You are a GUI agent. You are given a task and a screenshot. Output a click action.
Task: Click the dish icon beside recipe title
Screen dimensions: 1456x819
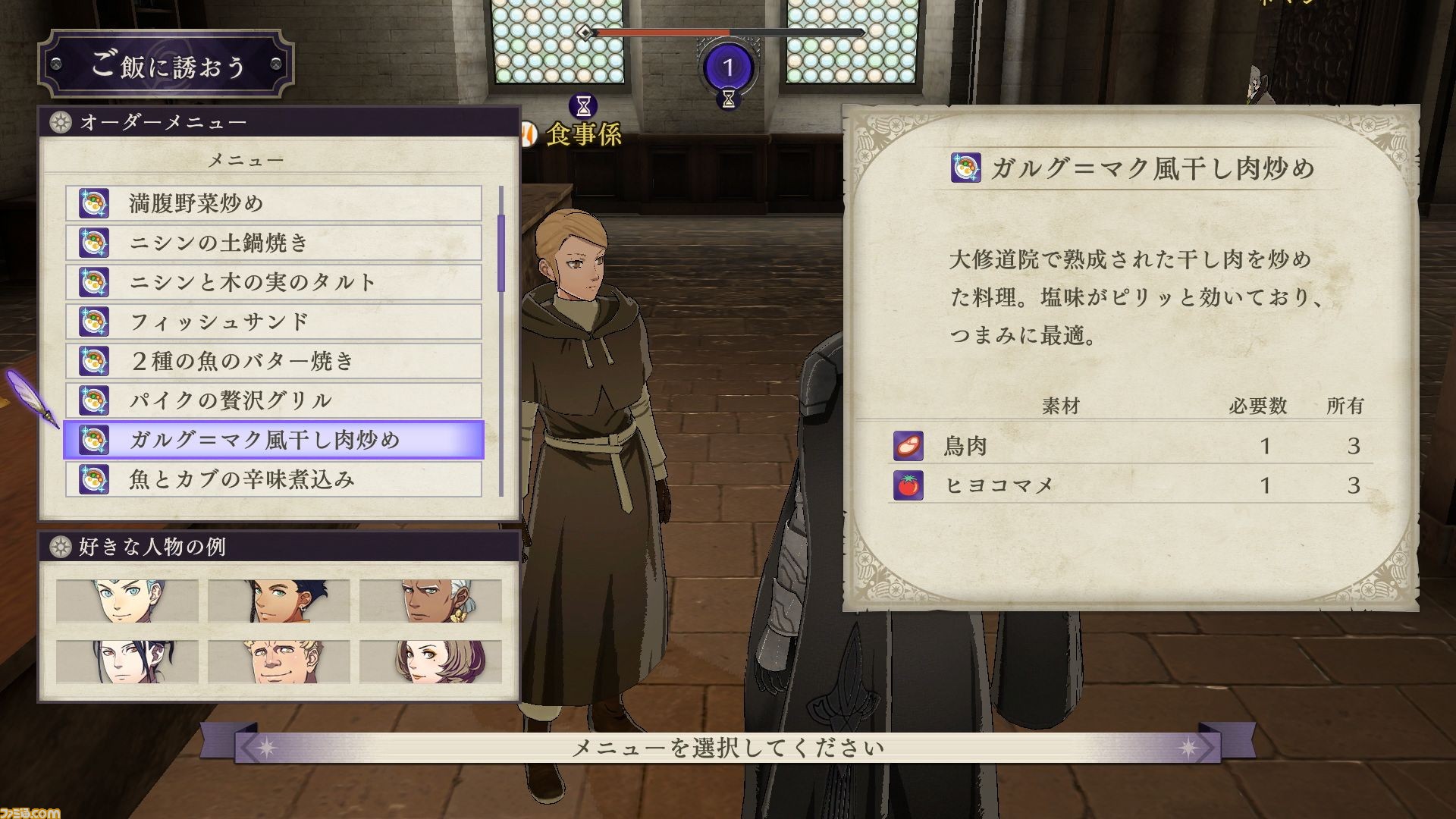(x=966, y=168)
